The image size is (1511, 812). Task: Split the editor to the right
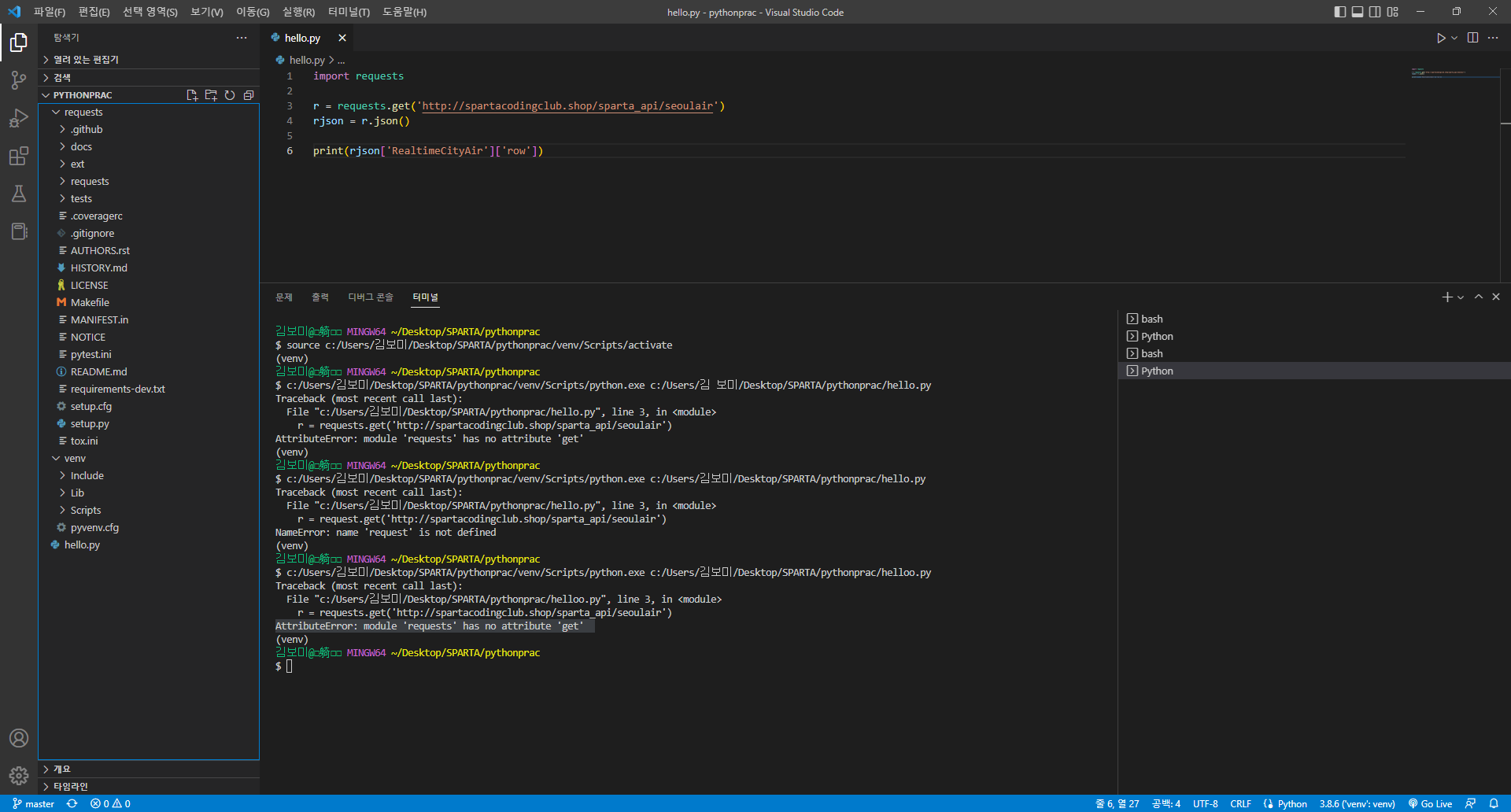1472,38
